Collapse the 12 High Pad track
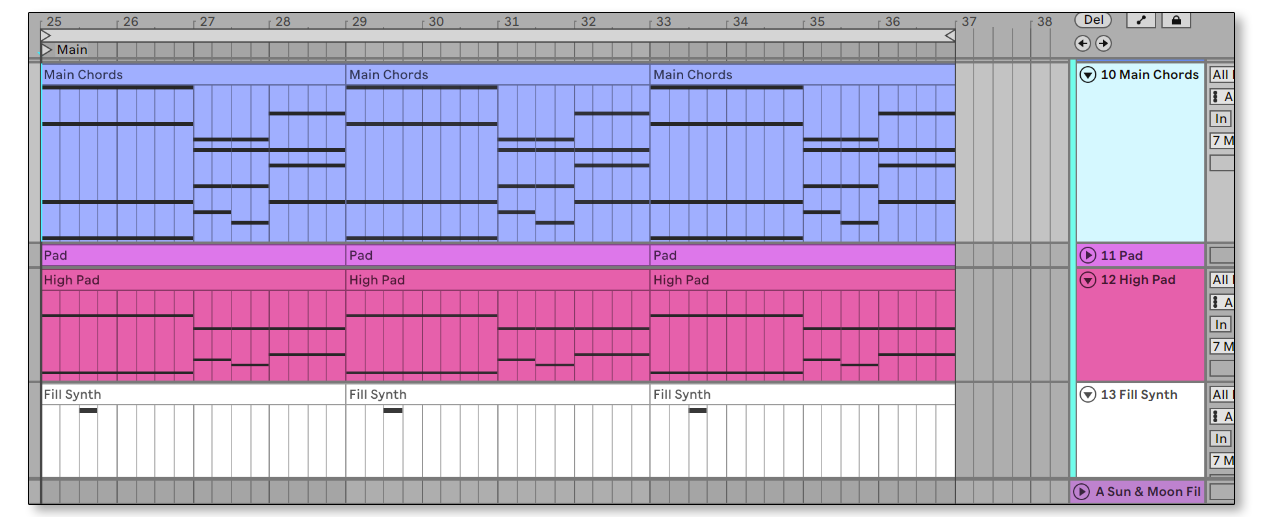Screen dimensions: 1263x517 [x=1088, y=280]
